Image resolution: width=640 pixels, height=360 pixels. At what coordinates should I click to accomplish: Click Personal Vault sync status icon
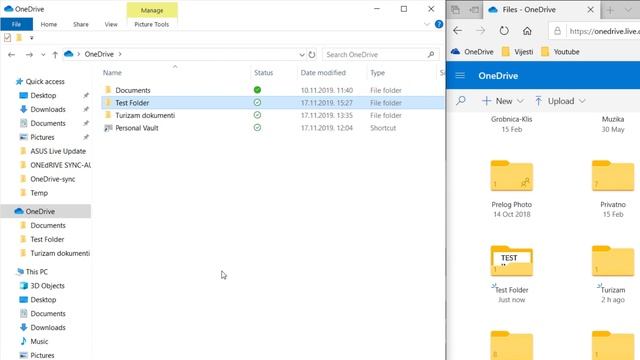pyautogui.click(x=257, y=128)
